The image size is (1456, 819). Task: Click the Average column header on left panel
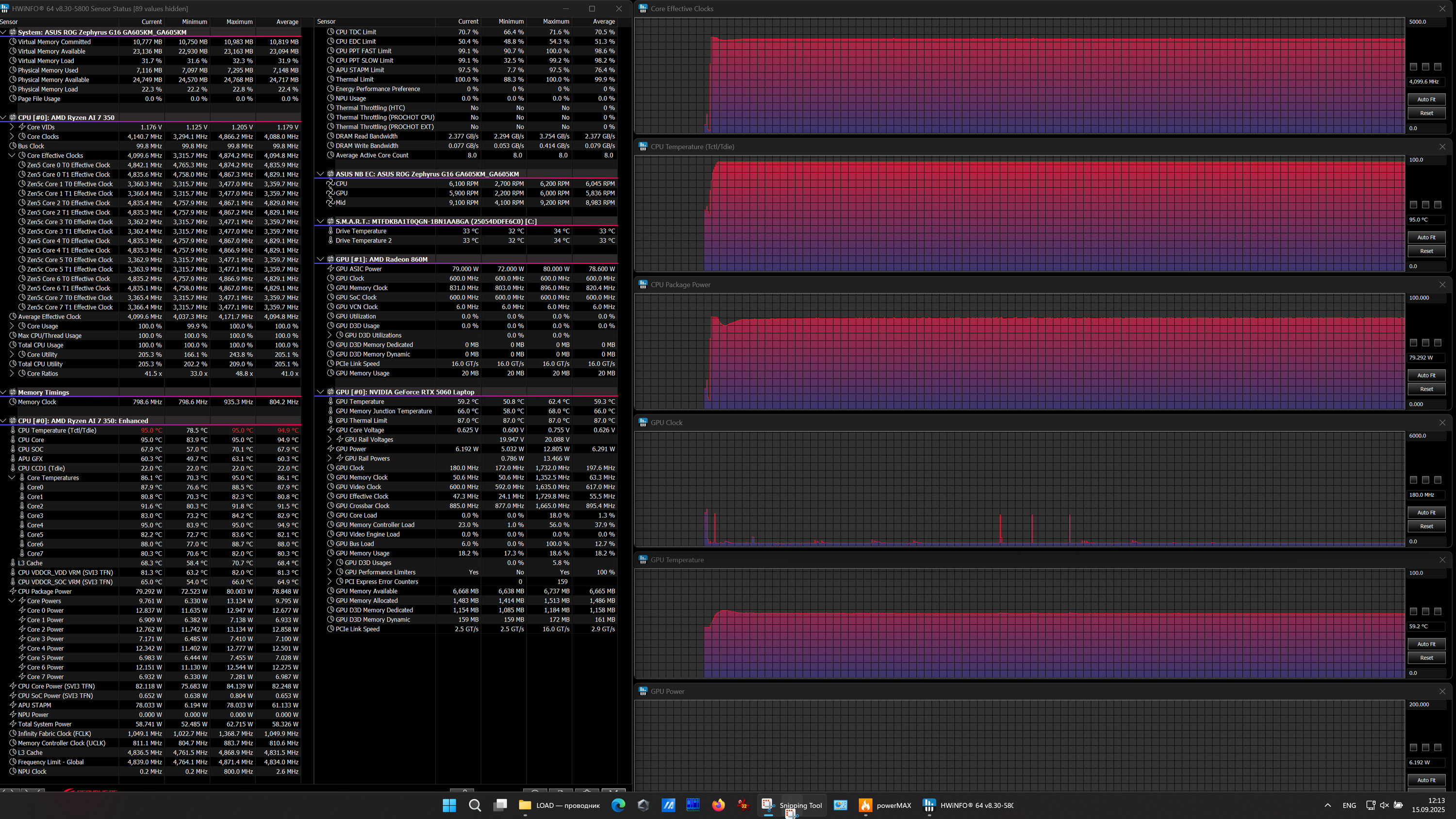pos(287,21)
